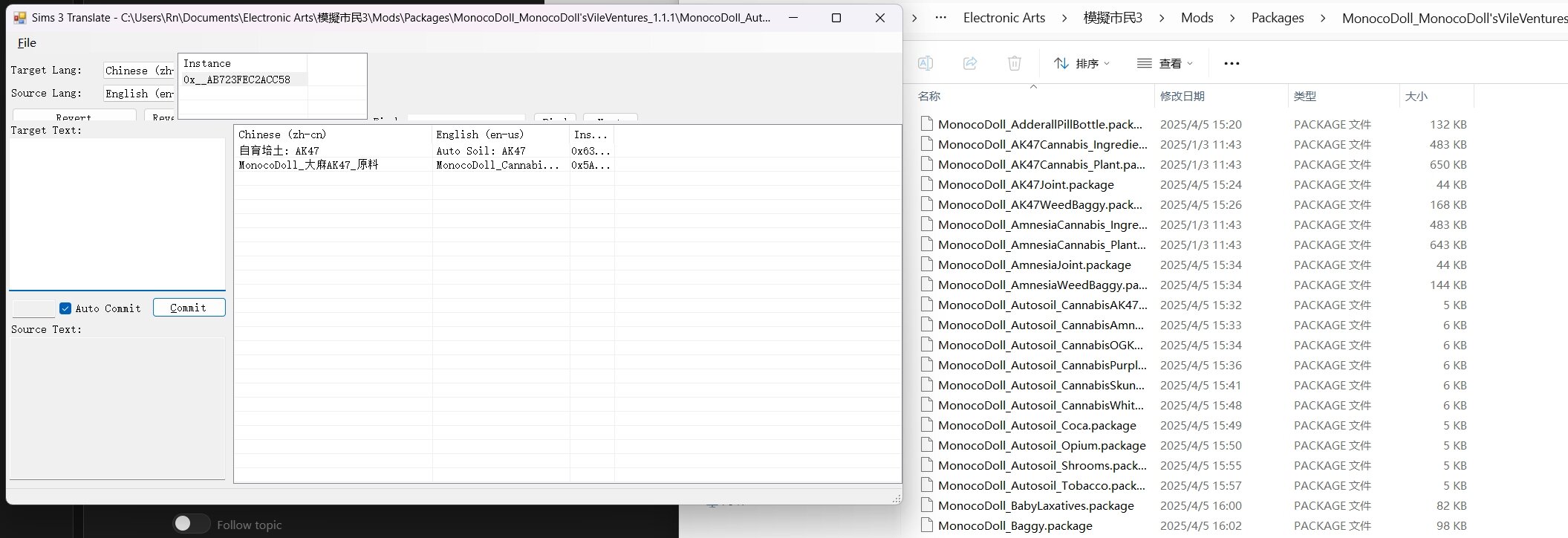This screenshot has width=1568, height=538.
Task: Expand breadcrumb chevron after Packages
Action: click(x=1323, y=18)
